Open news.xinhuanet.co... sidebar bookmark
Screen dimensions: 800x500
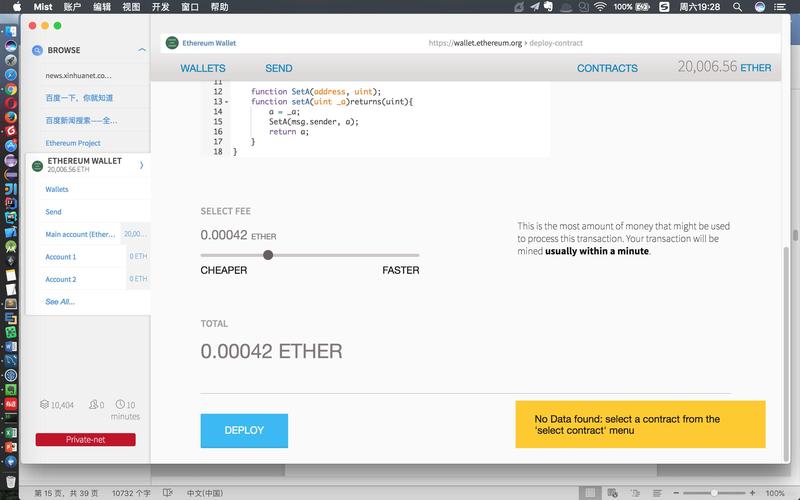coord(78,76)
